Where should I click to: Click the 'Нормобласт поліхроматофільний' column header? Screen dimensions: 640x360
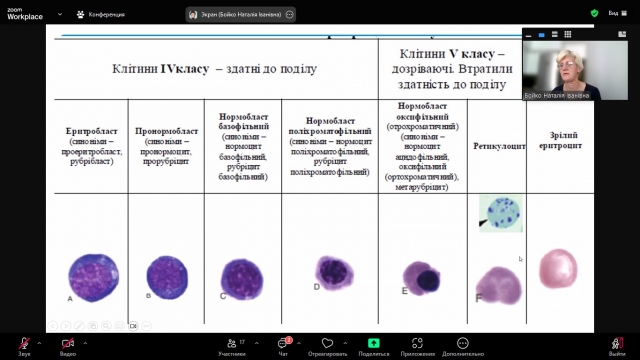[330, 126]
